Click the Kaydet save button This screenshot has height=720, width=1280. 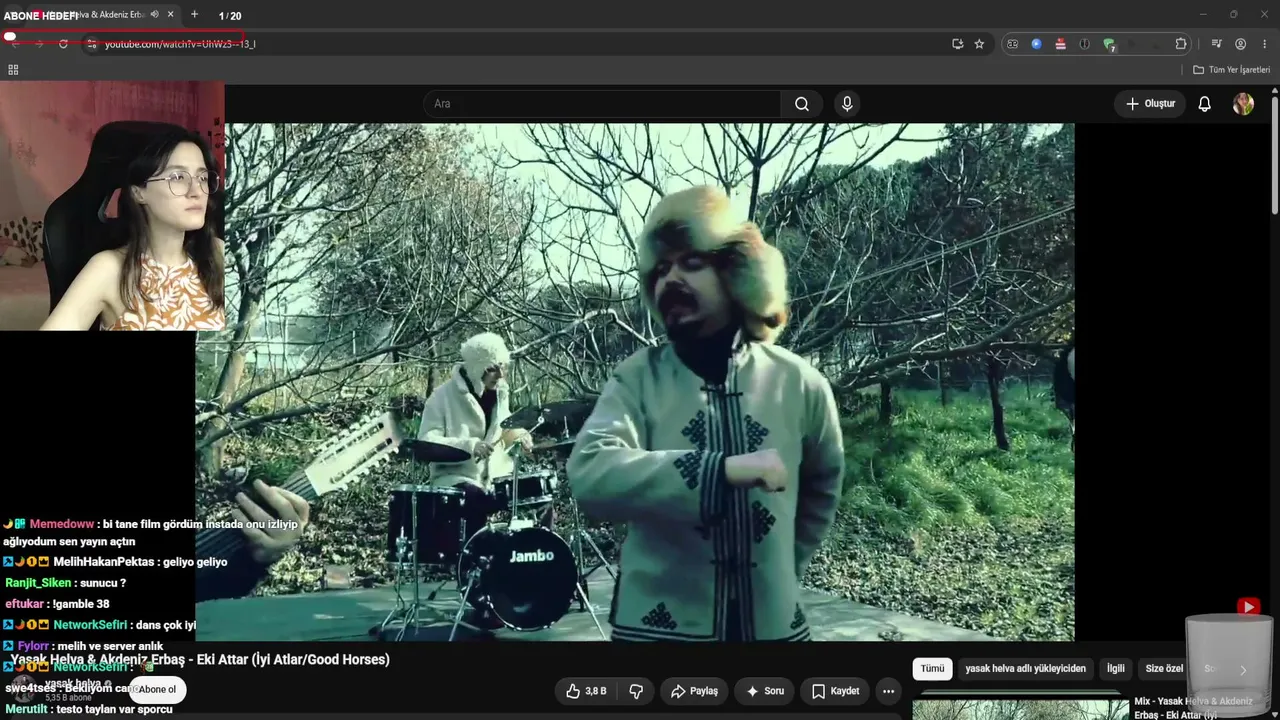(x=835, y=691)
